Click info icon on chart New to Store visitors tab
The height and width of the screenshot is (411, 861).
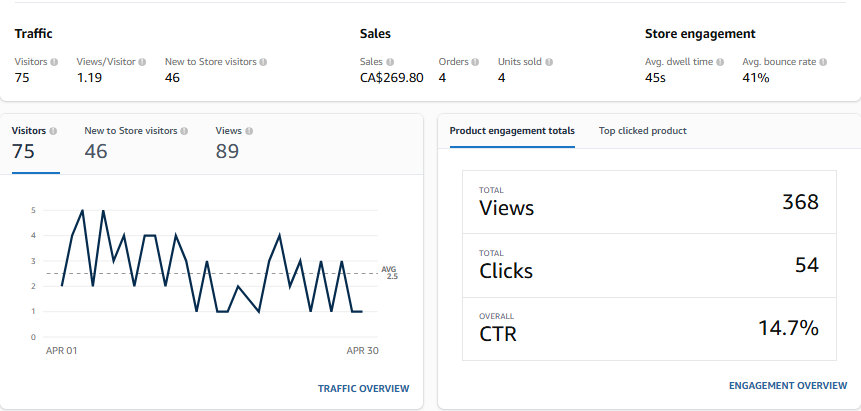click(x=184, y=131)
